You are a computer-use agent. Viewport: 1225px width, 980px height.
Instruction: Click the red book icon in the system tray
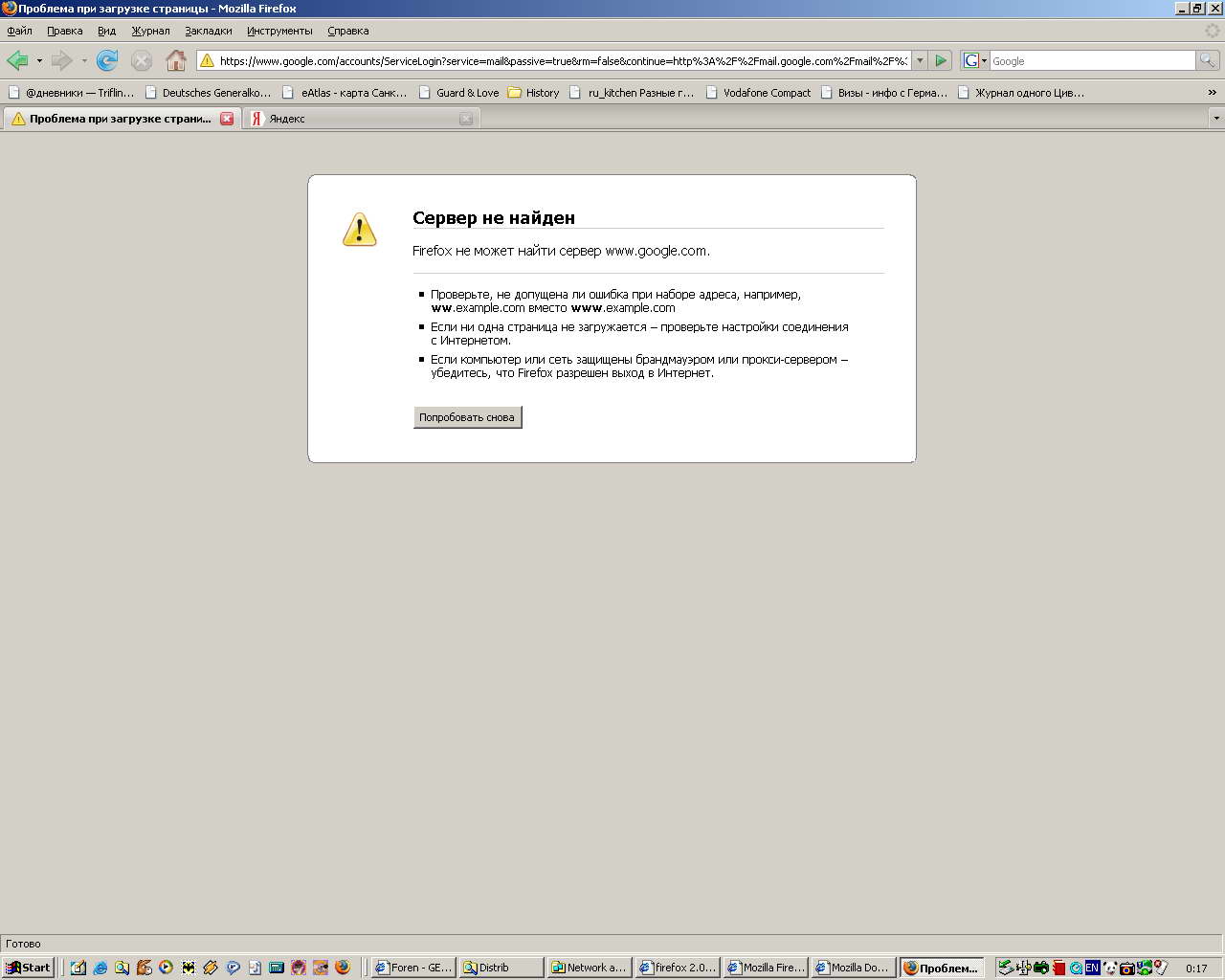click(x=1058, y=968)
